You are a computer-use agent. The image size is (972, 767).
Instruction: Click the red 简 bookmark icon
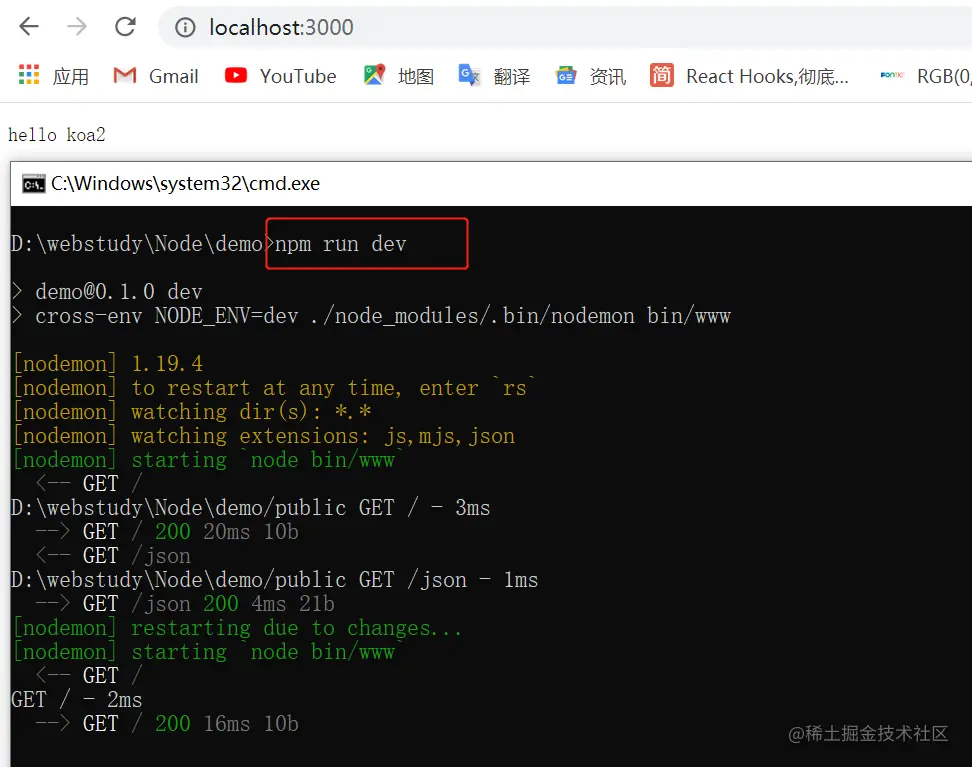(x=661, y=75)
